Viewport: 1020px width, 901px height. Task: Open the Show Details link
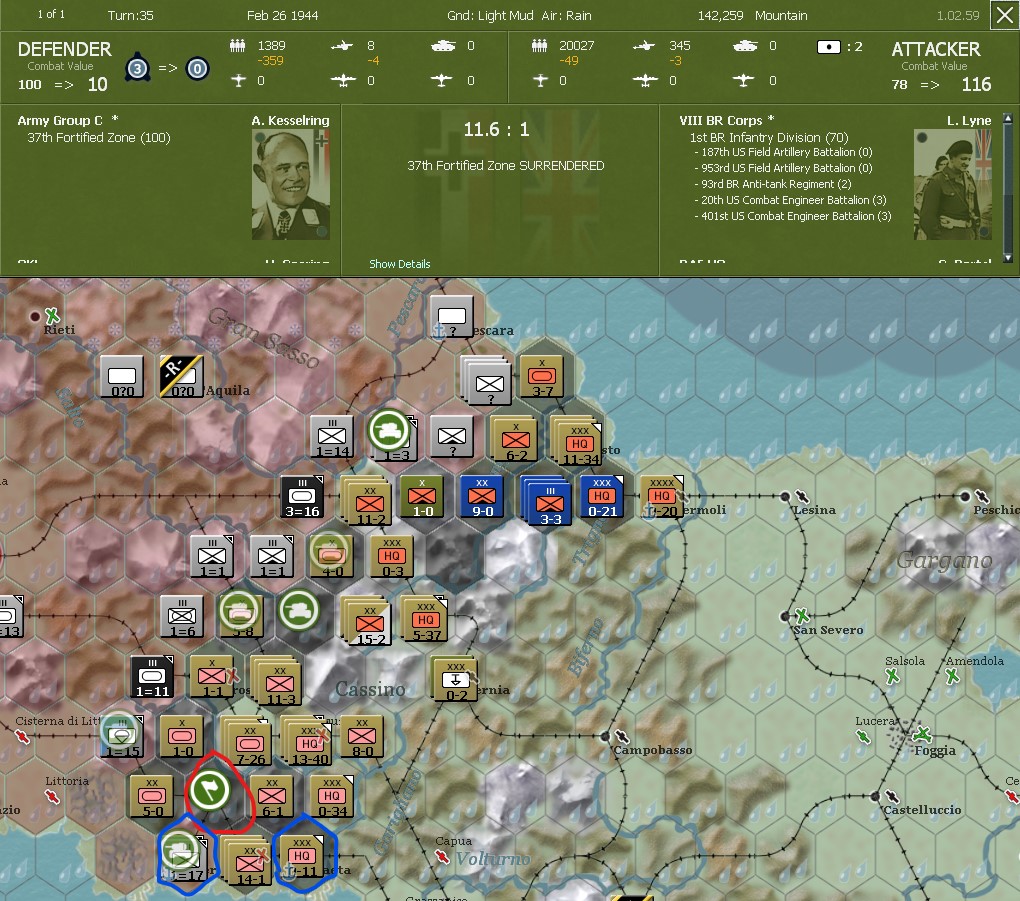click(399, 264)
